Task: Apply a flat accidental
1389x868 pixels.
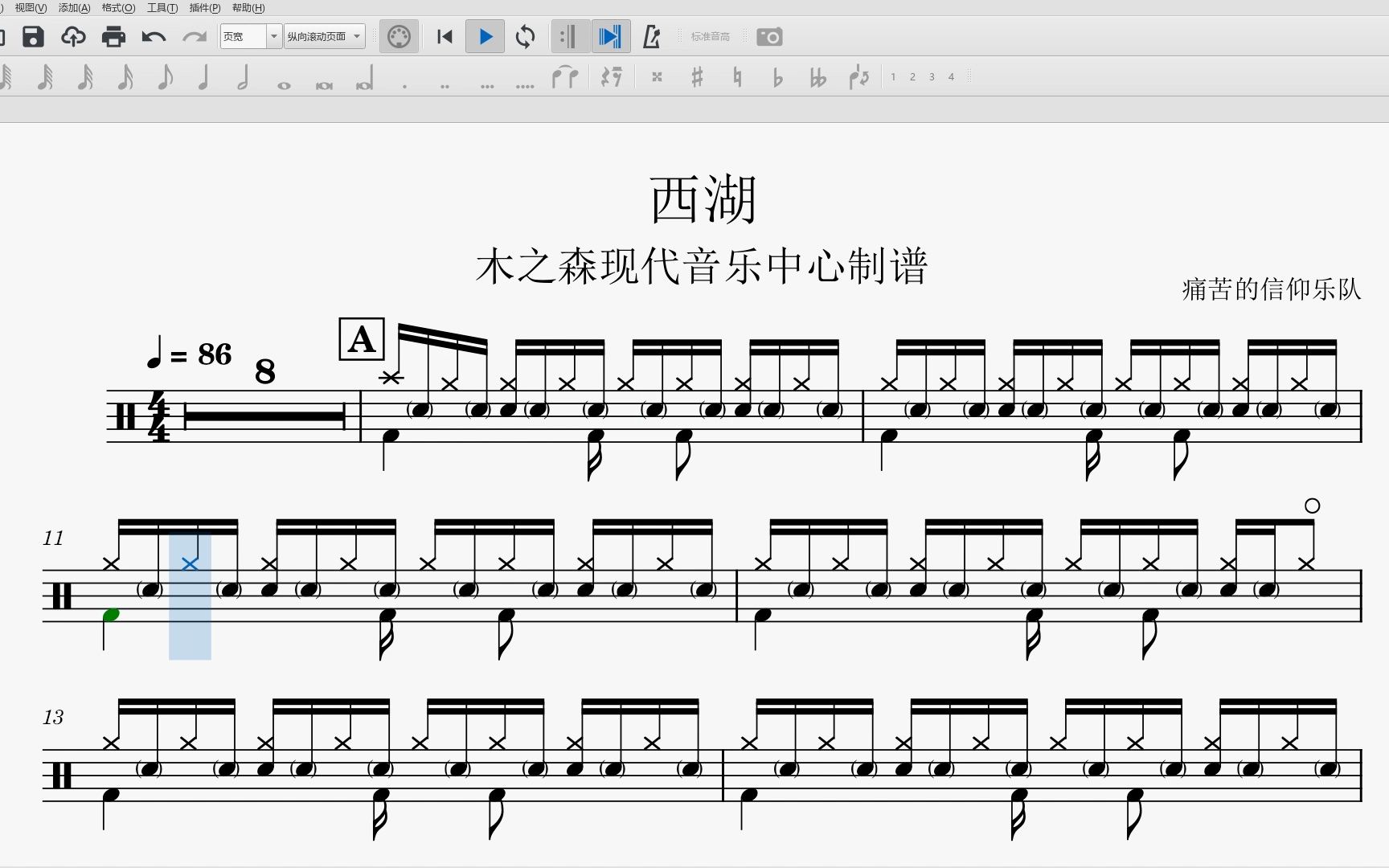Action: tap(776, 76)
